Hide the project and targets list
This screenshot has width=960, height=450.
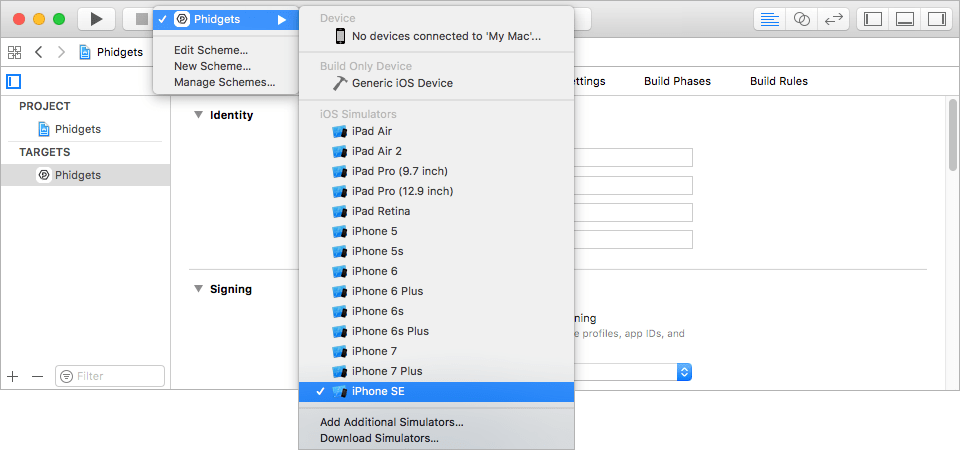coord(13,81)
